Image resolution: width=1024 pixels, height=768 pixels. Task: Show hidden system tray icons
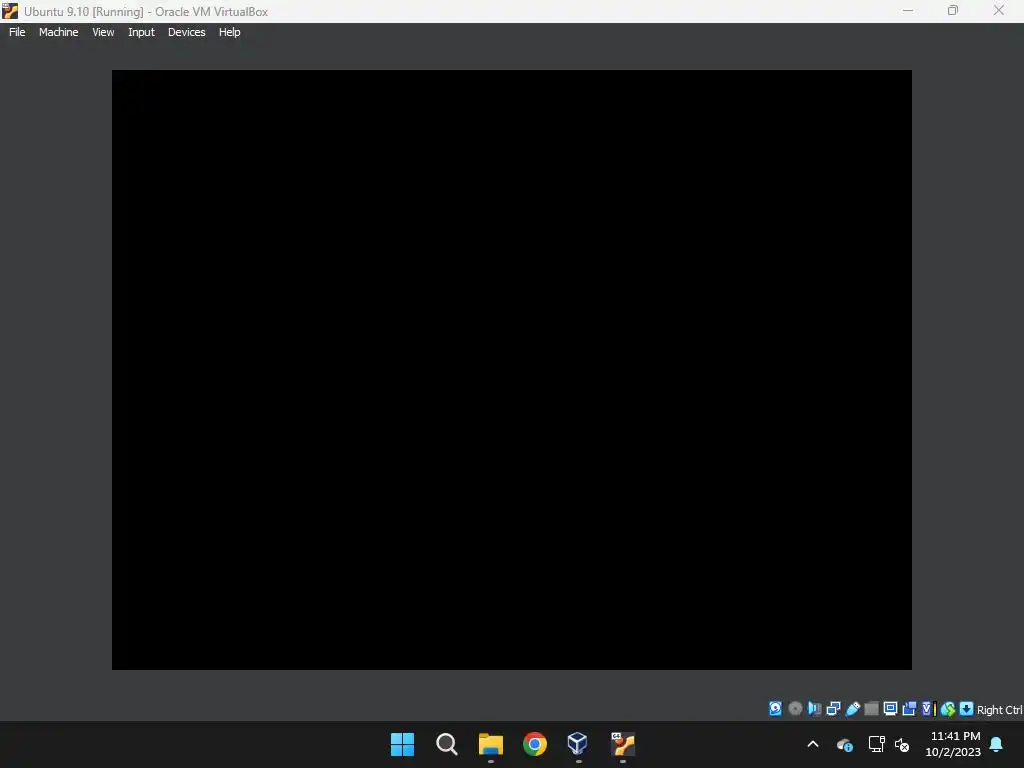[813, 744]
